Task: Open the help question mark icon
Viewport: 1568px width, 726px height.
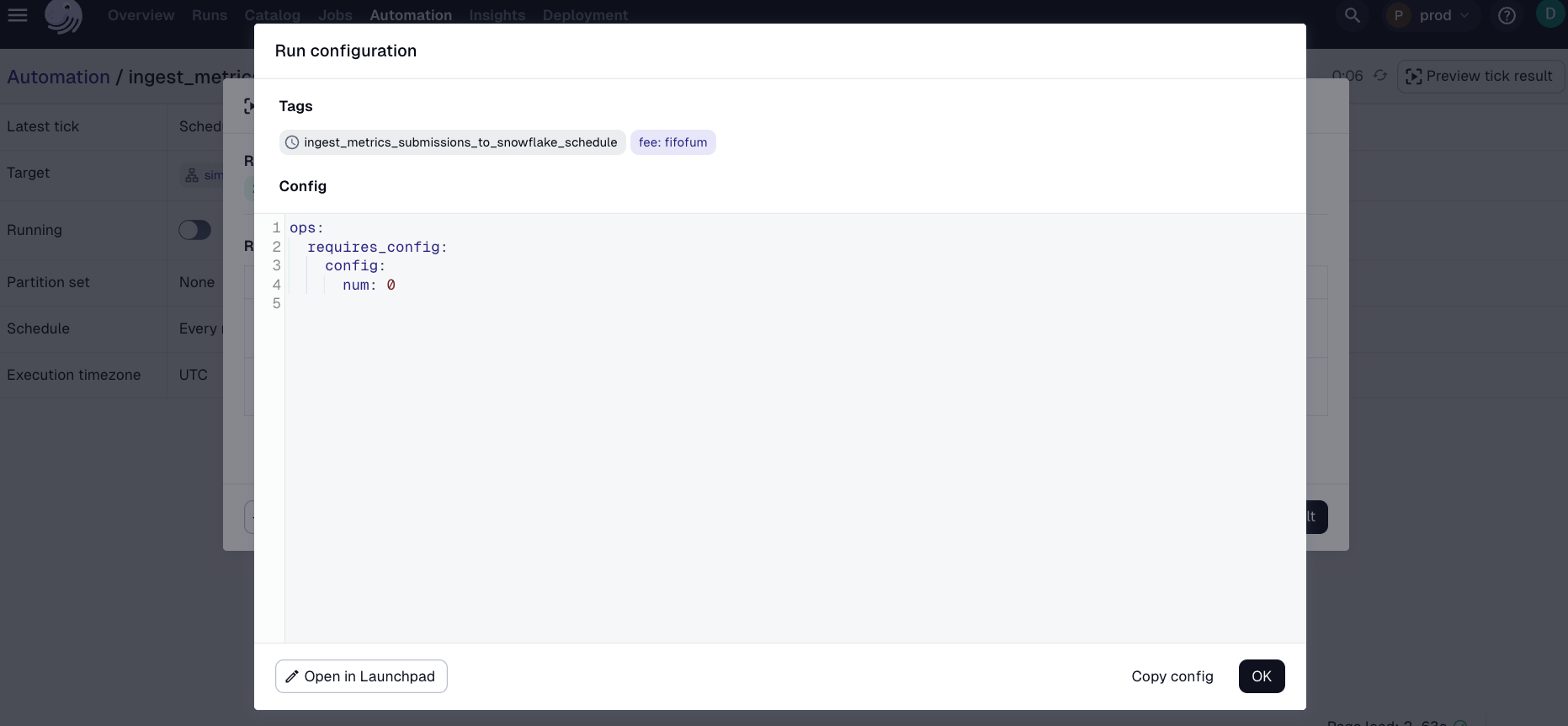Action: pos(1507,15)
